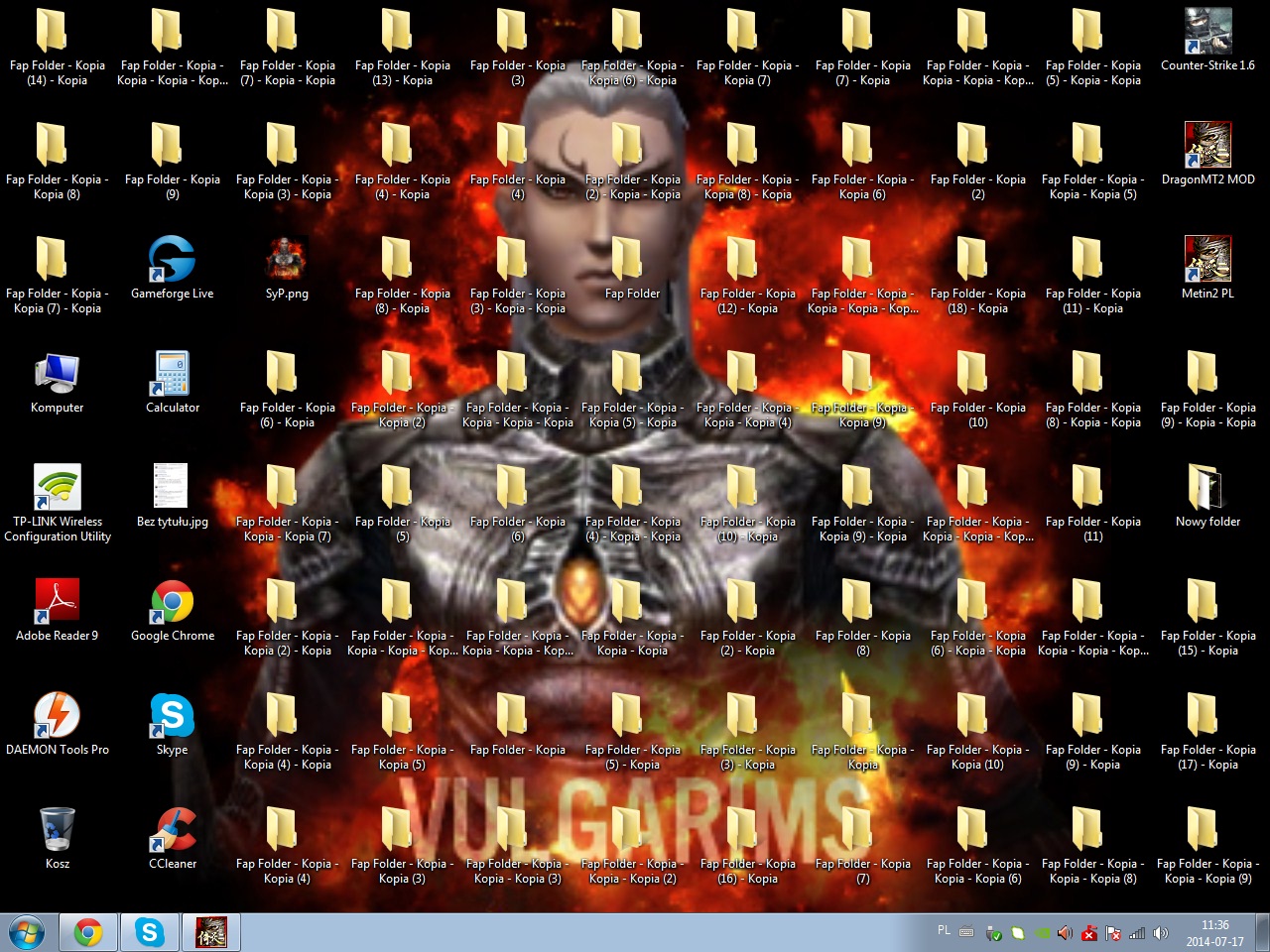Open the Windows Start menu
The width and height of the screenshot is (1270, 952).
click(x=27, y=932)
